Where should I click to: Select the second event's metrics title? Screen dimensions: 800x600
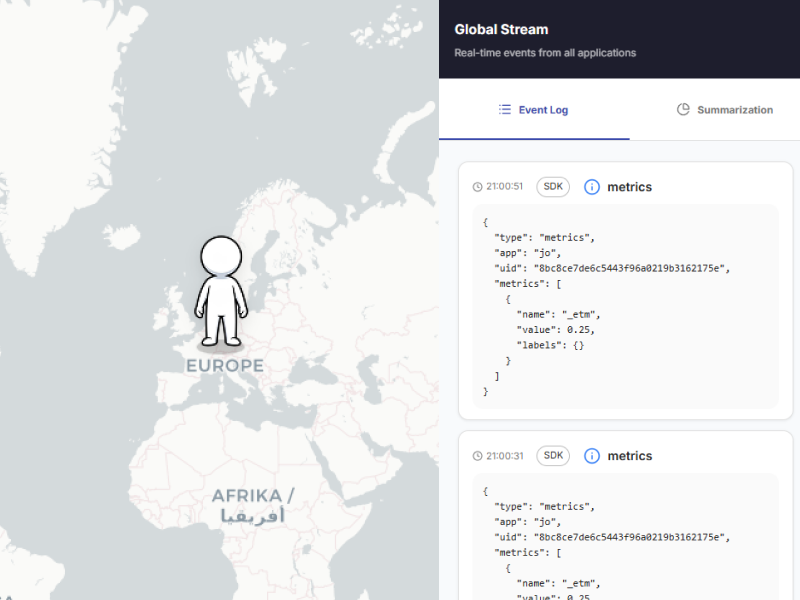(629, 456)
